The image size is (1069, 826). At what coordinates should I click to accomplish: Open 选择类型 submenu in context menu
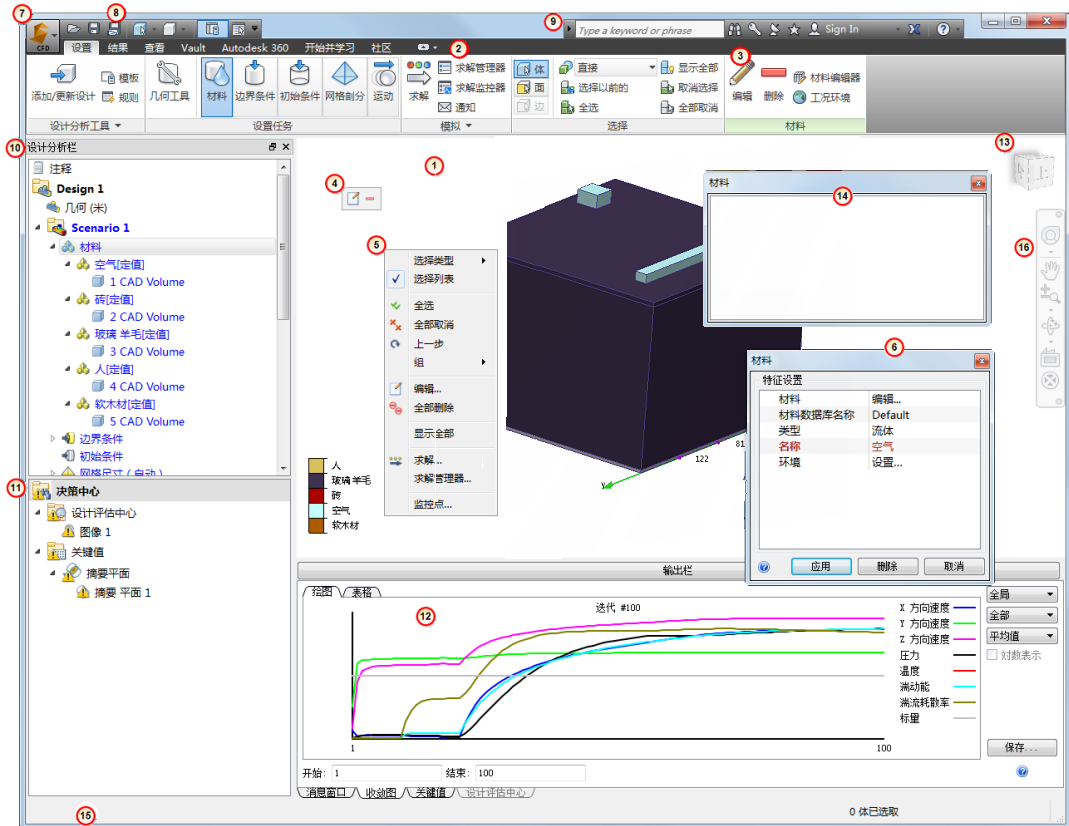(x=441, y=260)
